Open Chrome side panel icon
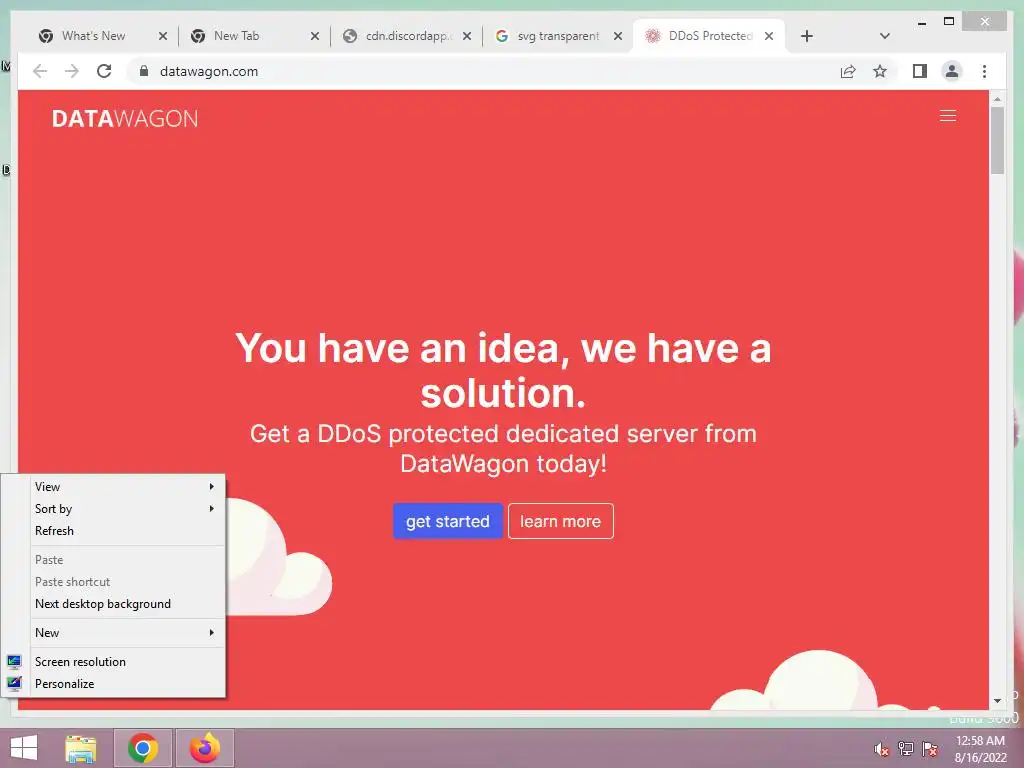 (x=920, y=71)
